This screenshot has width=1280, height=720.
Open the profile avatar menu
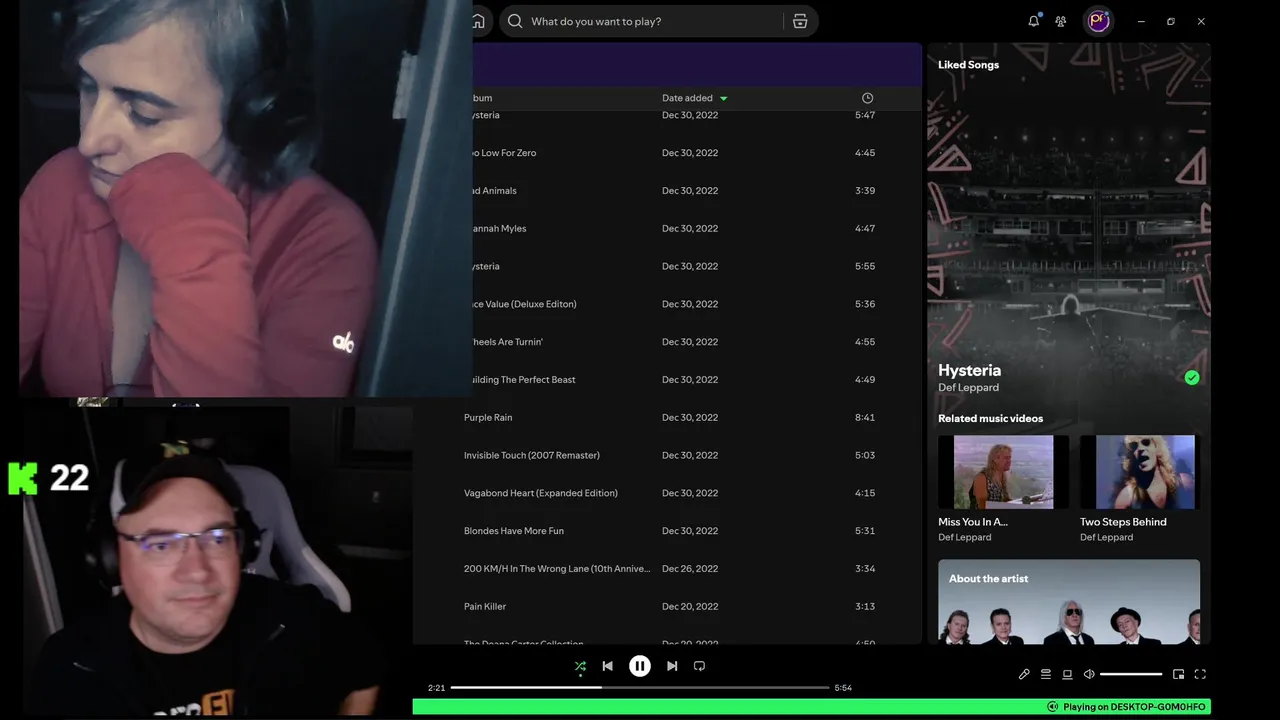(1099, 21)
